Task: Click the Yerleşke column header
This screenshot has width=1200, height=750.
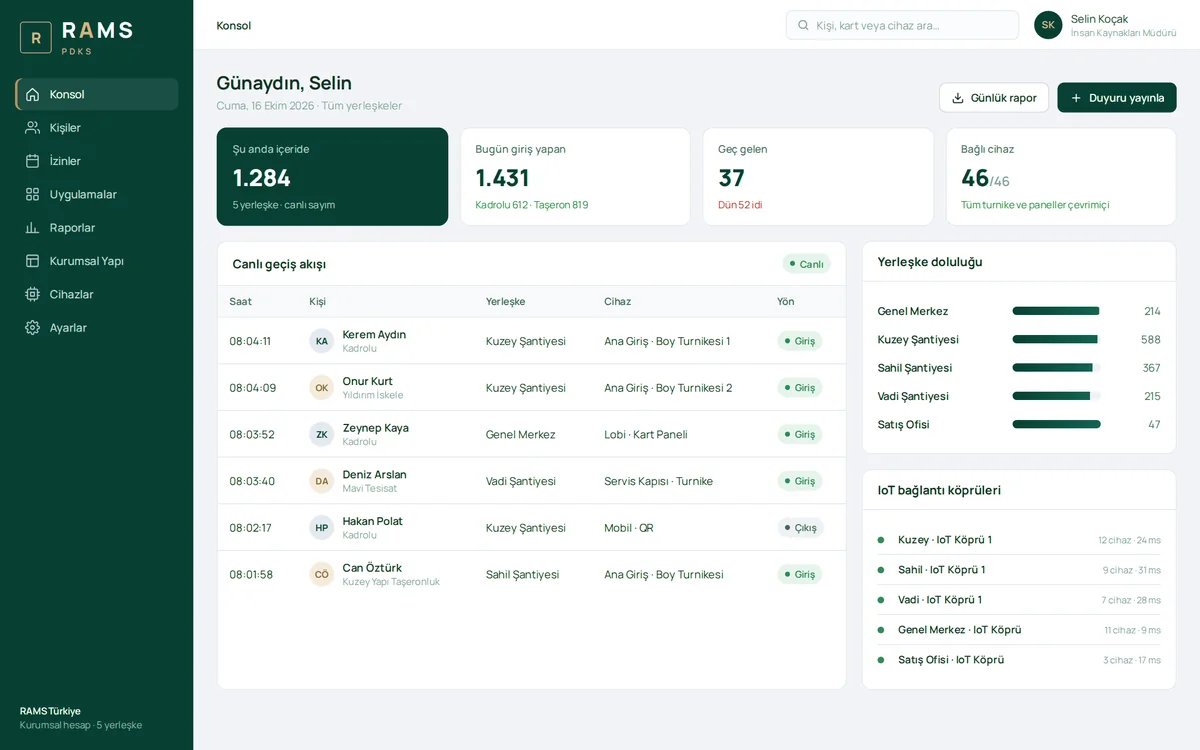Action: point(505,301)
